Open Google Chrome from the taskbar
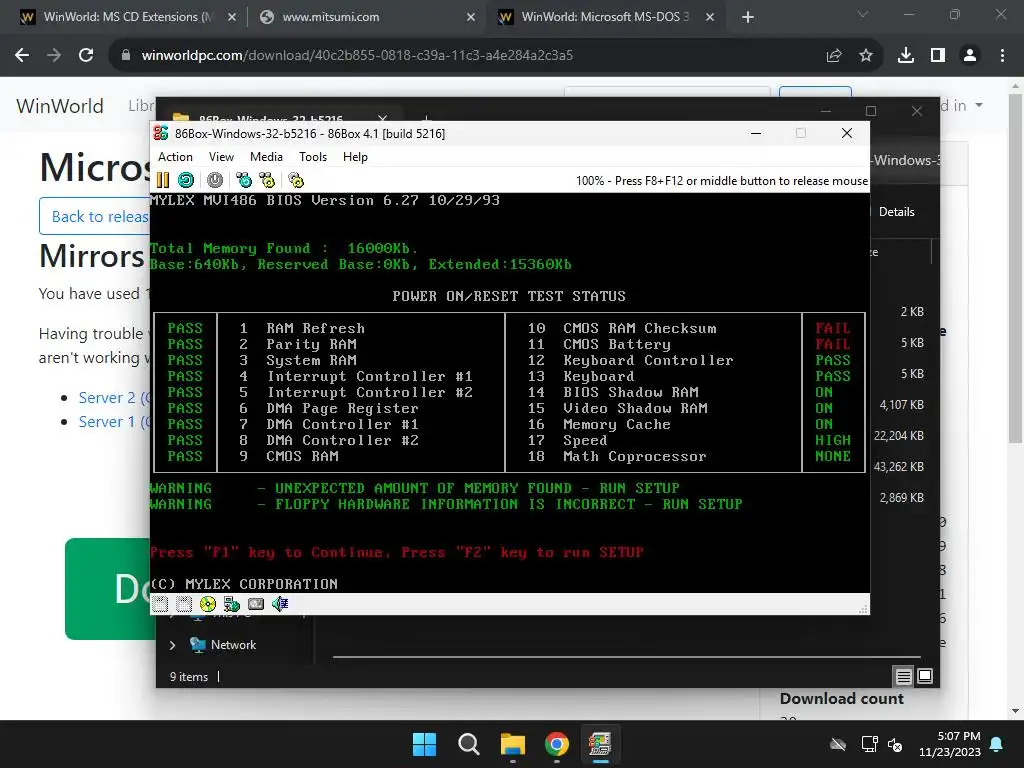Image resolution: width=1024 pixels, height=768 pixels. (556, 744)
